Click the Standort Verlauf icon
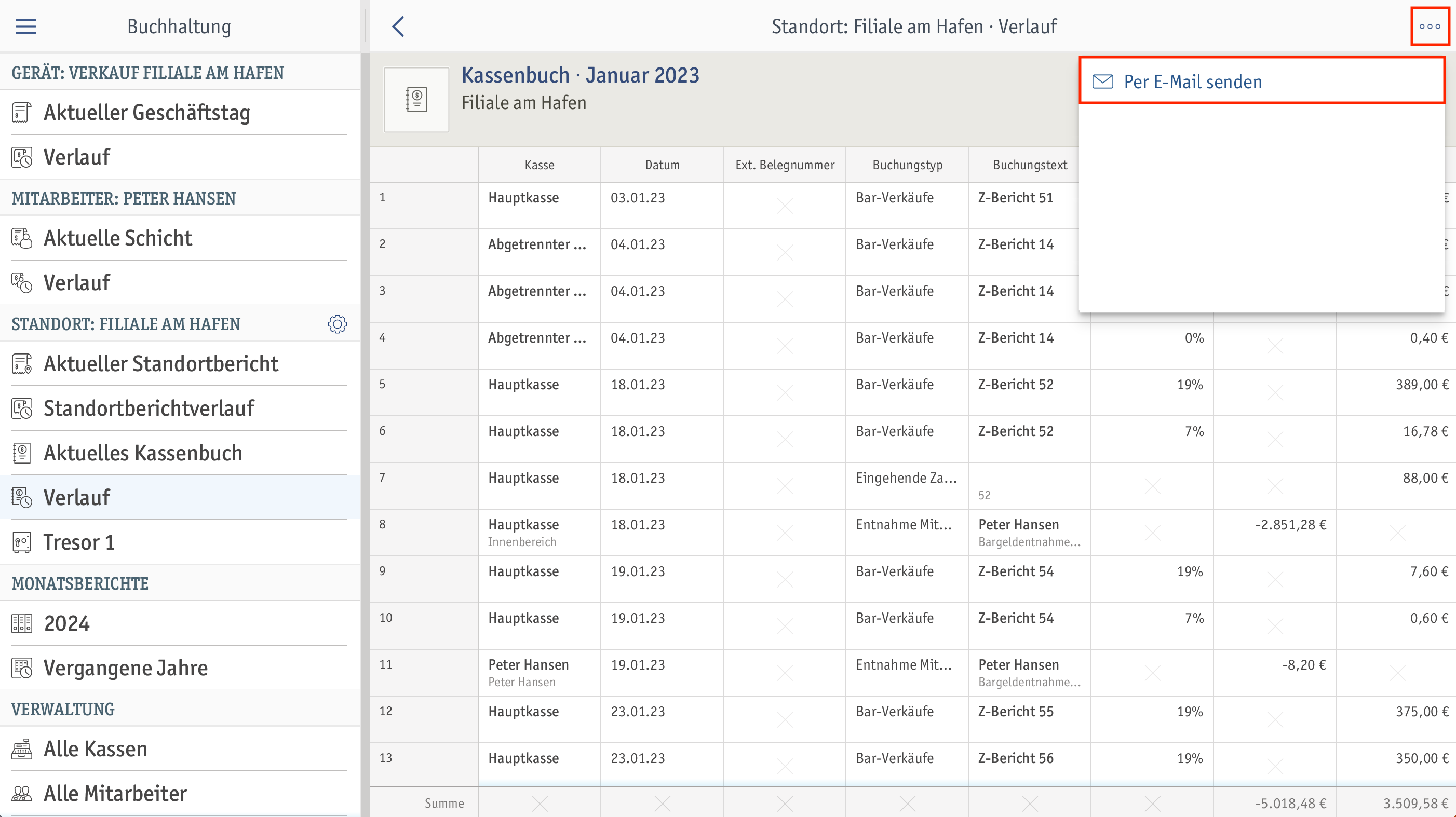The width and height of the screenshot is (1456, 817). click(x=21, y=497)
